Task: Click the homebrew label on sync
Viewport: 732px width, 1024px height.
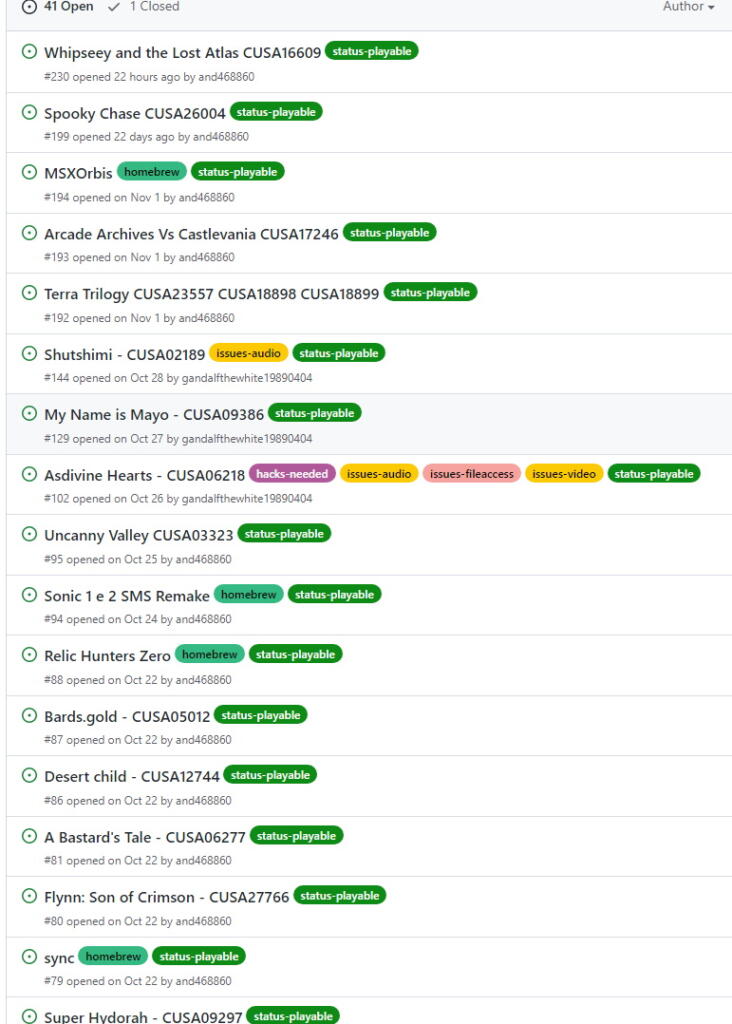Action: coord(113,956)
